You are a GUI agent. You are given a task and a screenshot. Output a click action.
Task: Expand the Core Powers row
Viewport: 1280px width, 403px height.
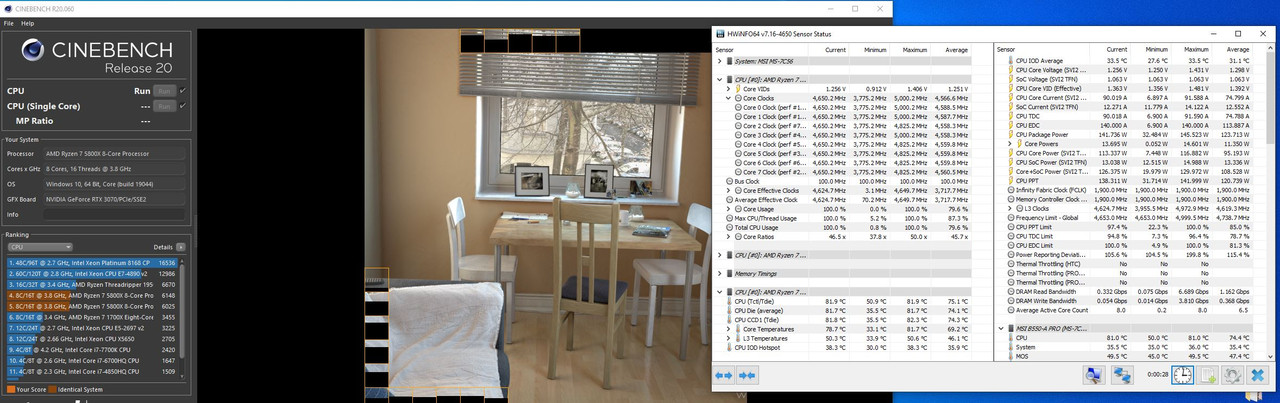(1011, 143)
